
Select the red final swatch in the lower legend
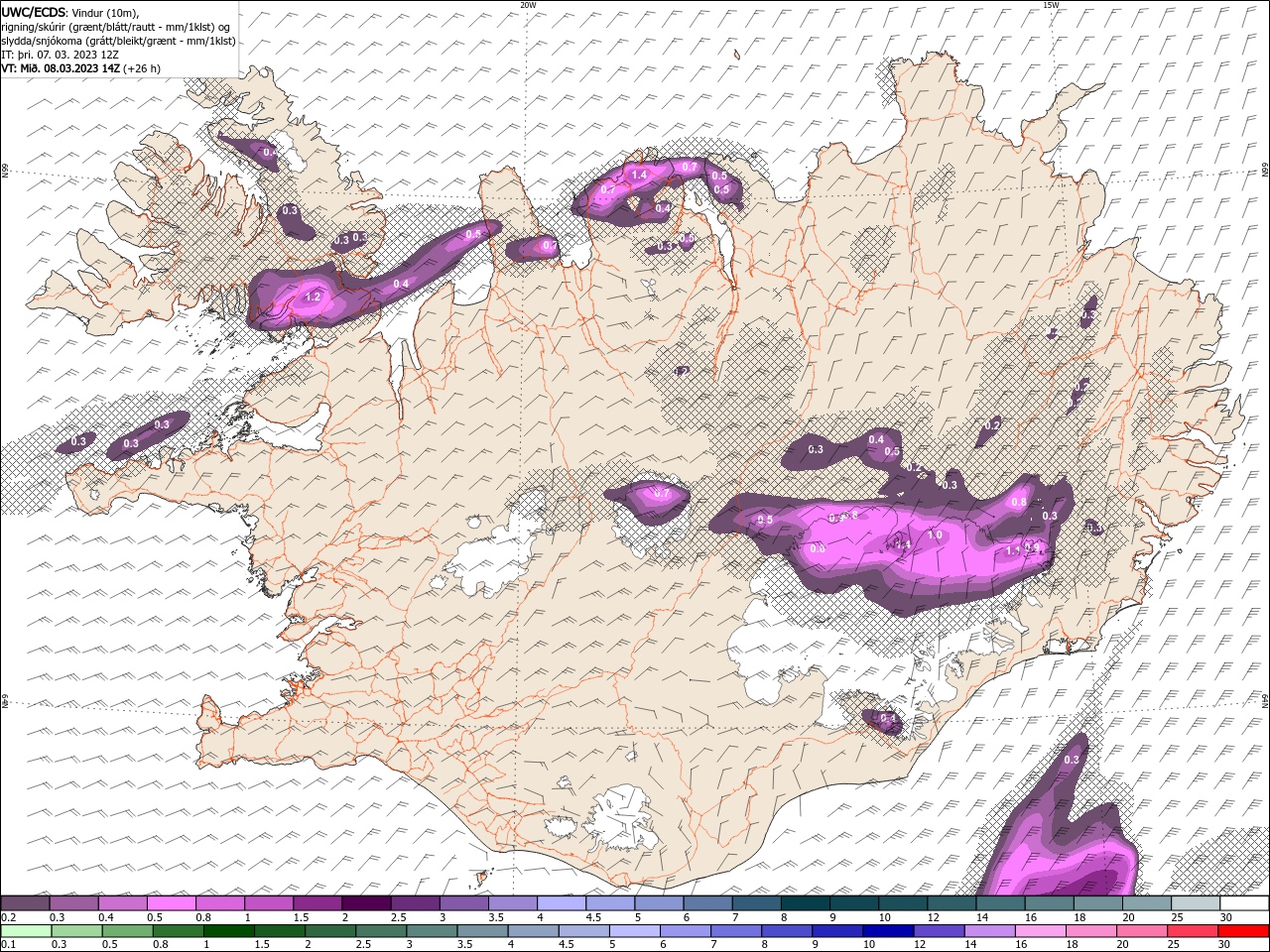tap(1244, 930)
